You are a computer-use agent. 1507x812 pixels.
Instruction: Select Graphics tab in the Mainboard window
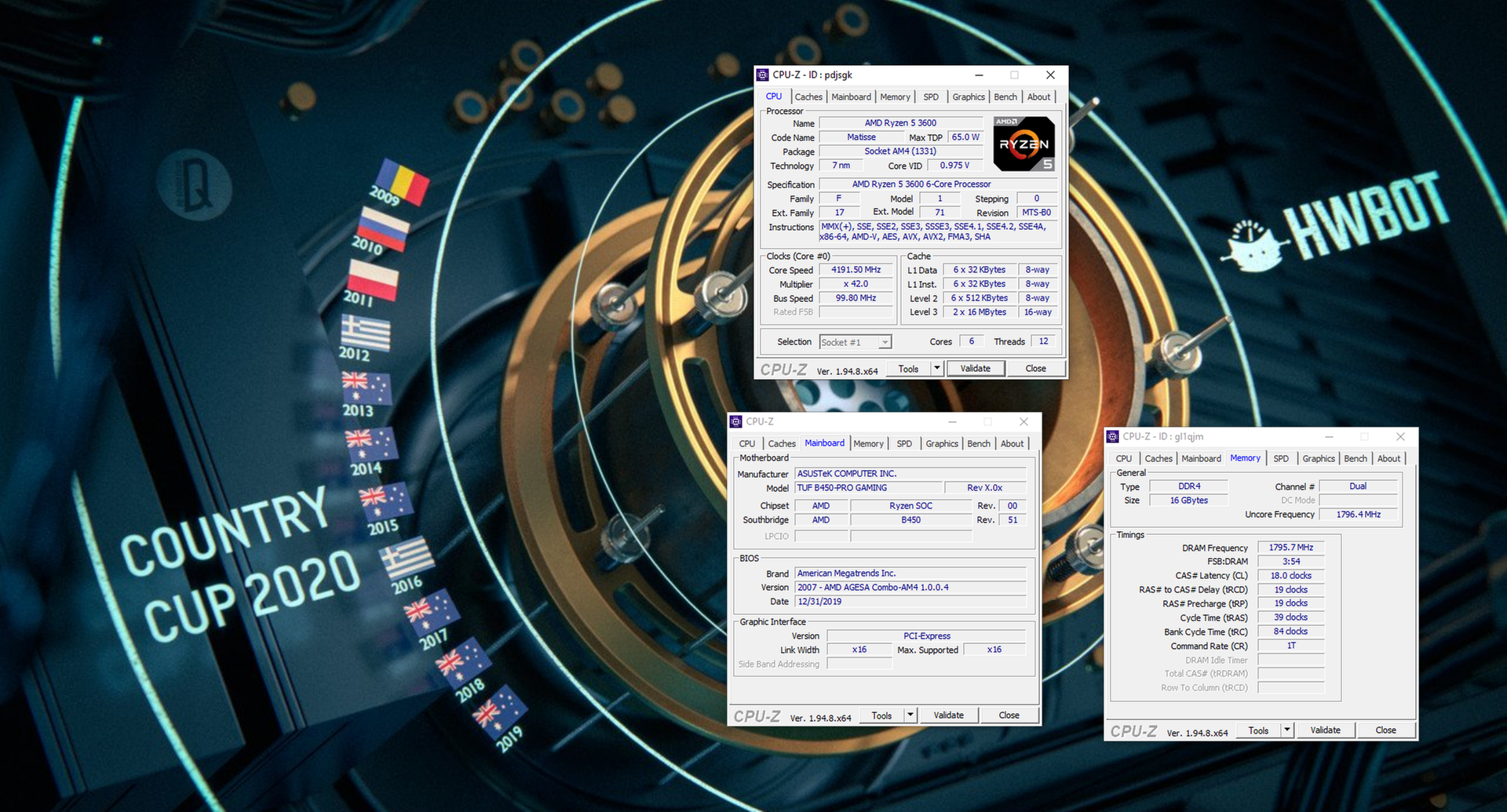pyautogui.click(x=942, y=444)
